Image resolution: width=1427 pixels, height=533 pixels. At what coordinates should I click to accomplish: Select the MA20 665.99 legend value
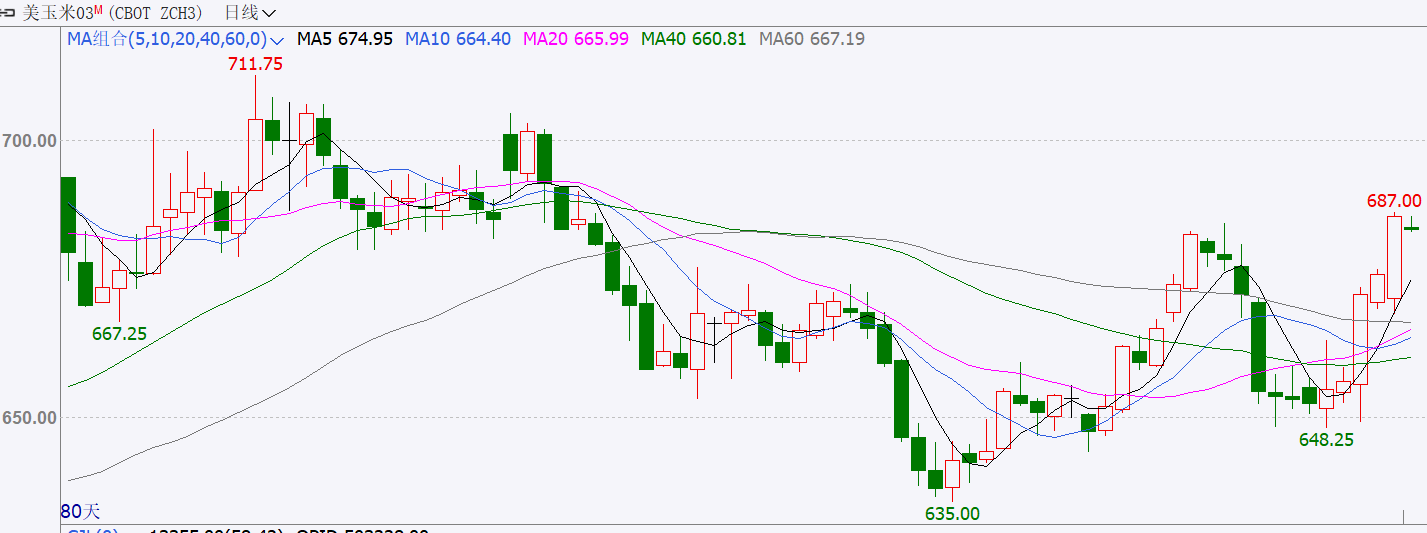tap(576, 39)
